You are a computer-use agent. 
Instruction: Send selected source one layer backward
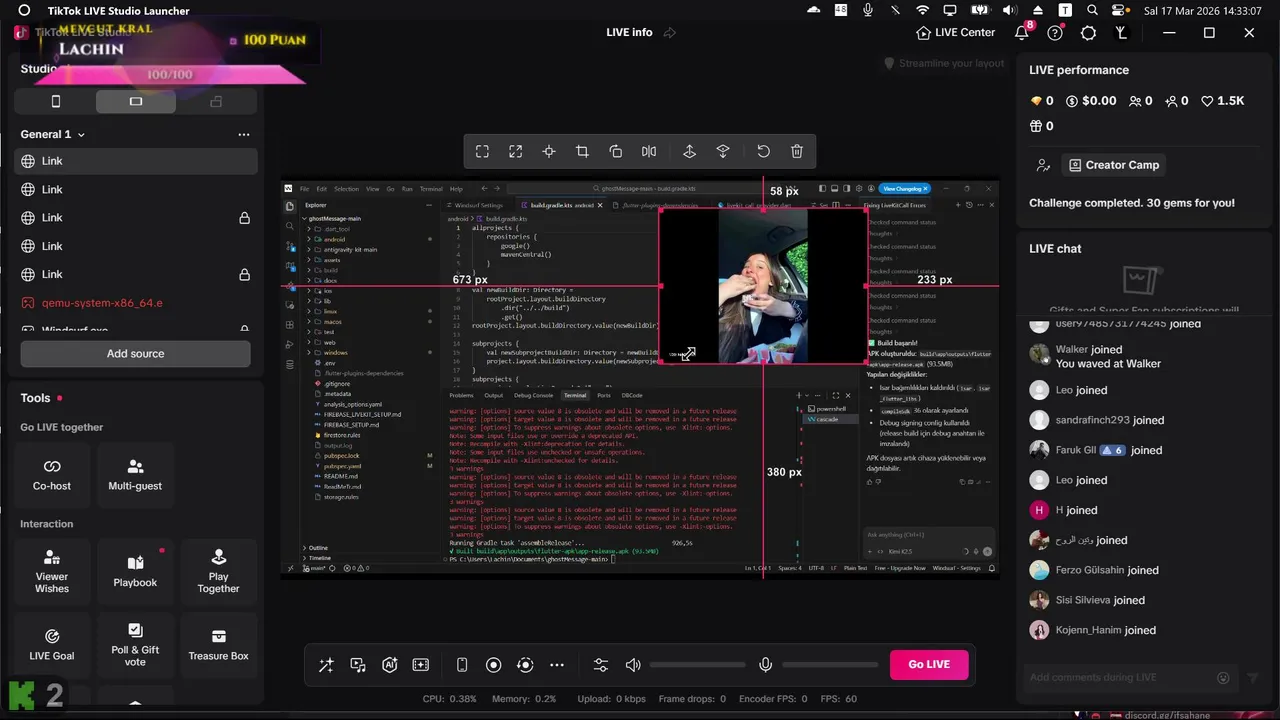723,151
